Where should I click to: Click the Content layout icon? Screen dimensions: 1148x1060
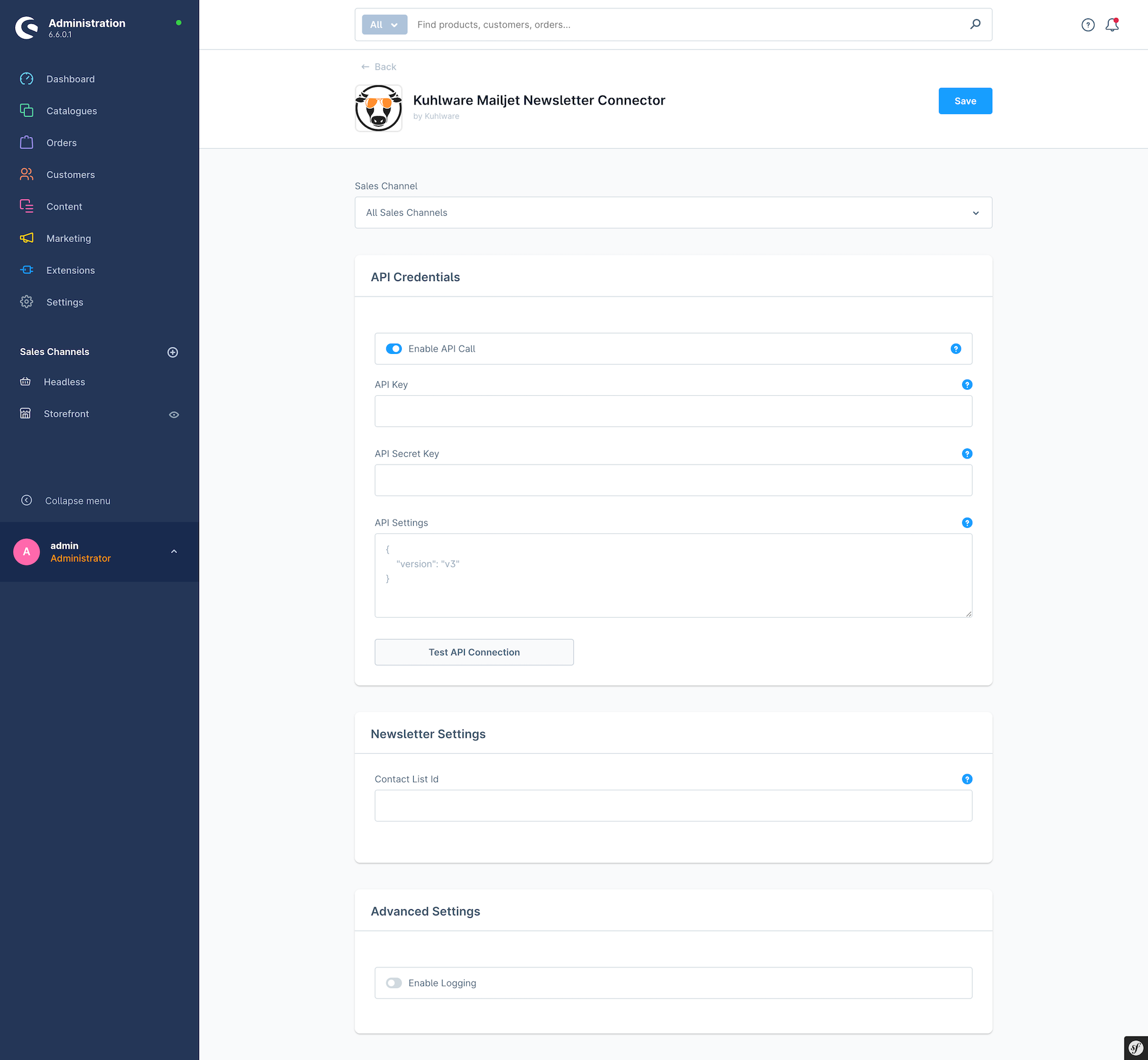coord(26,206)
